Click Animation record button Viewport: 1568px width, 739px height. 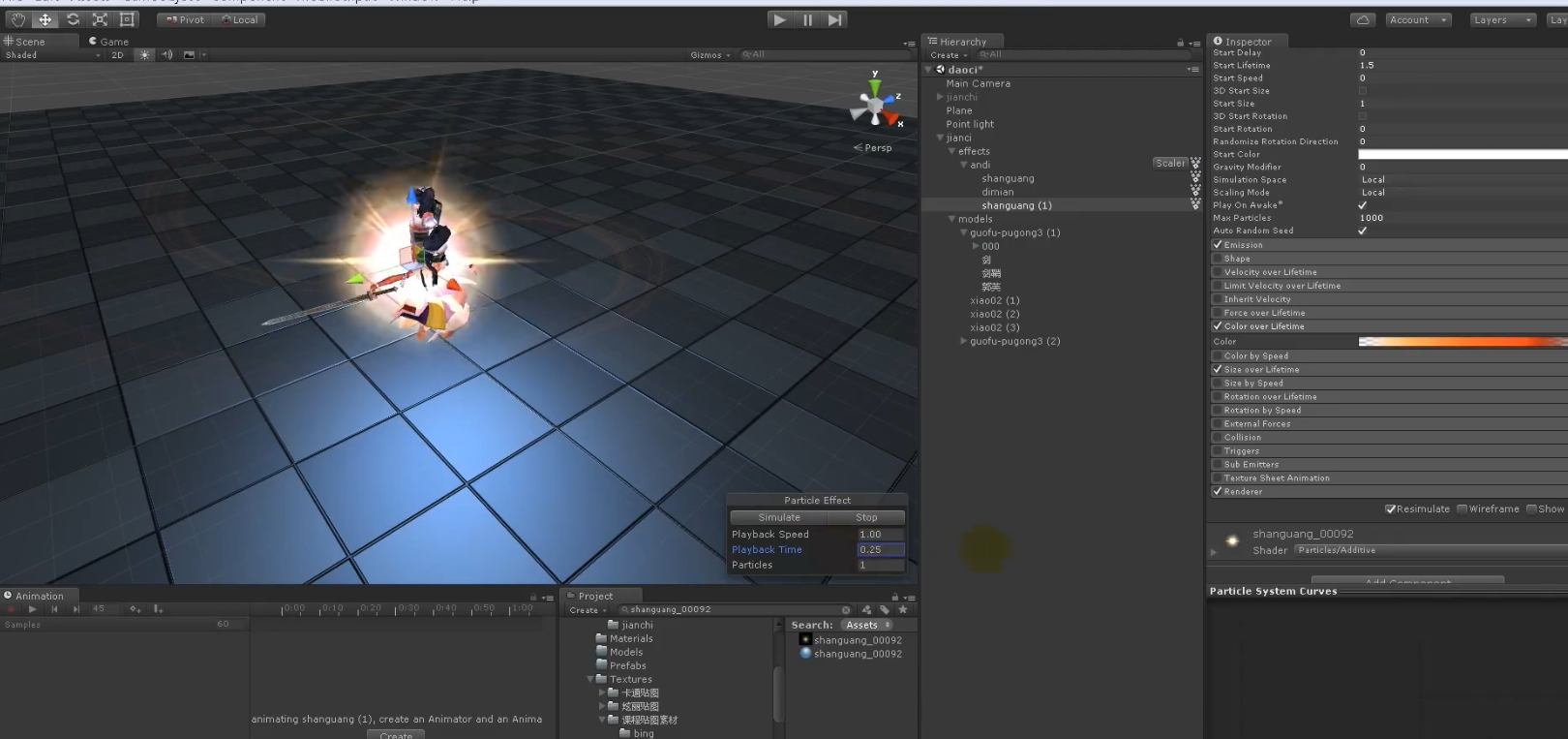click(12, 609)
